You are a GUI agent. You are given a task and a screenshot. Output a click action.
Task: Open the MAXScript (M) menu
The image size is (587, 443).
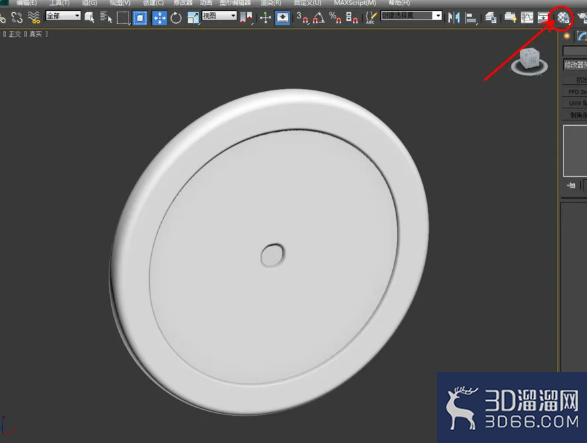pyautogui.click(x=355, y=3)
